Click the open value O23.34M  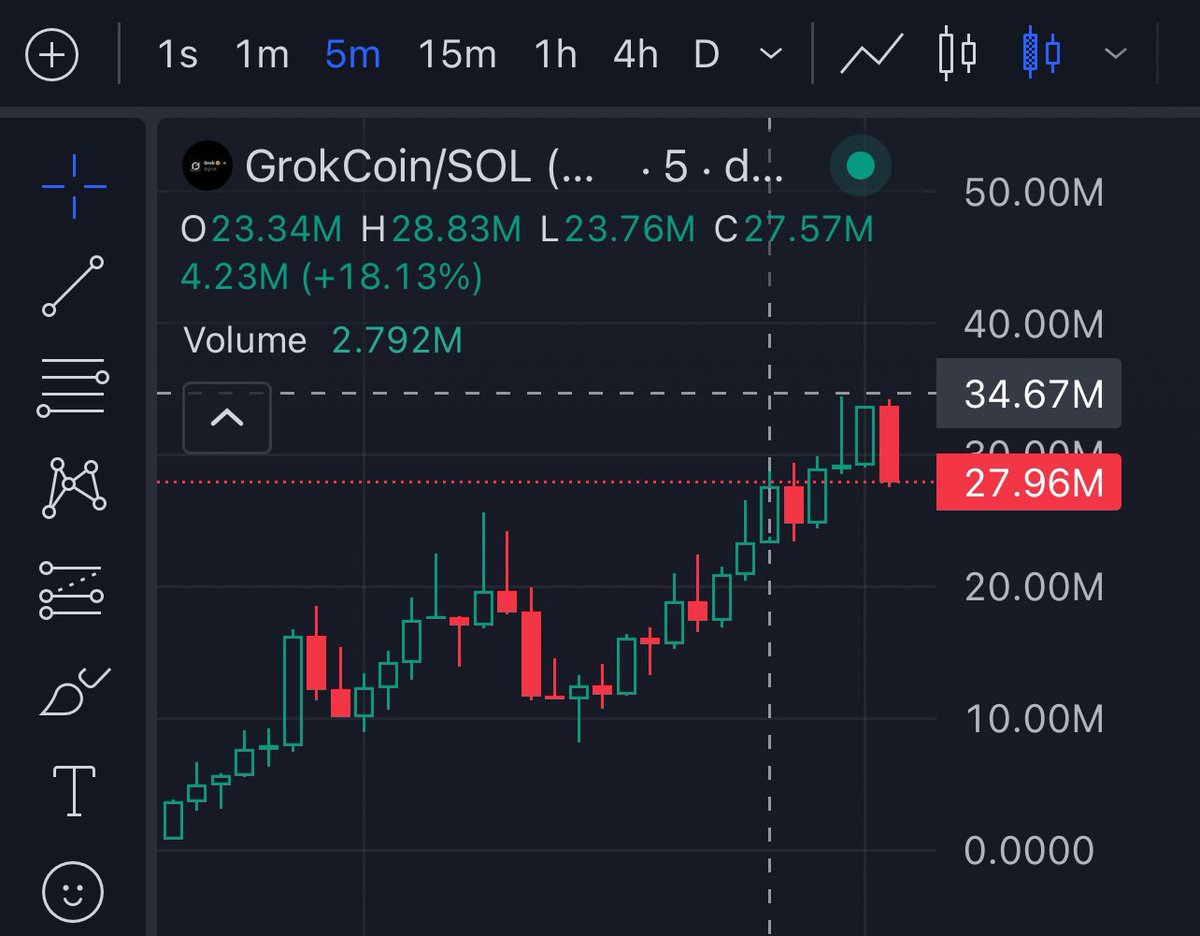coord(261,230)
